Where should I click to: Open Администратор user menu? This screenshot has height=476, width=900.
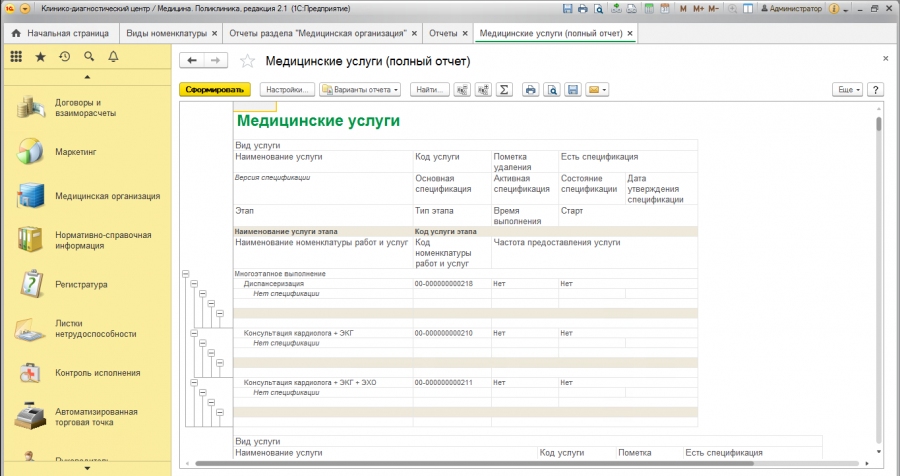[792, 9]
